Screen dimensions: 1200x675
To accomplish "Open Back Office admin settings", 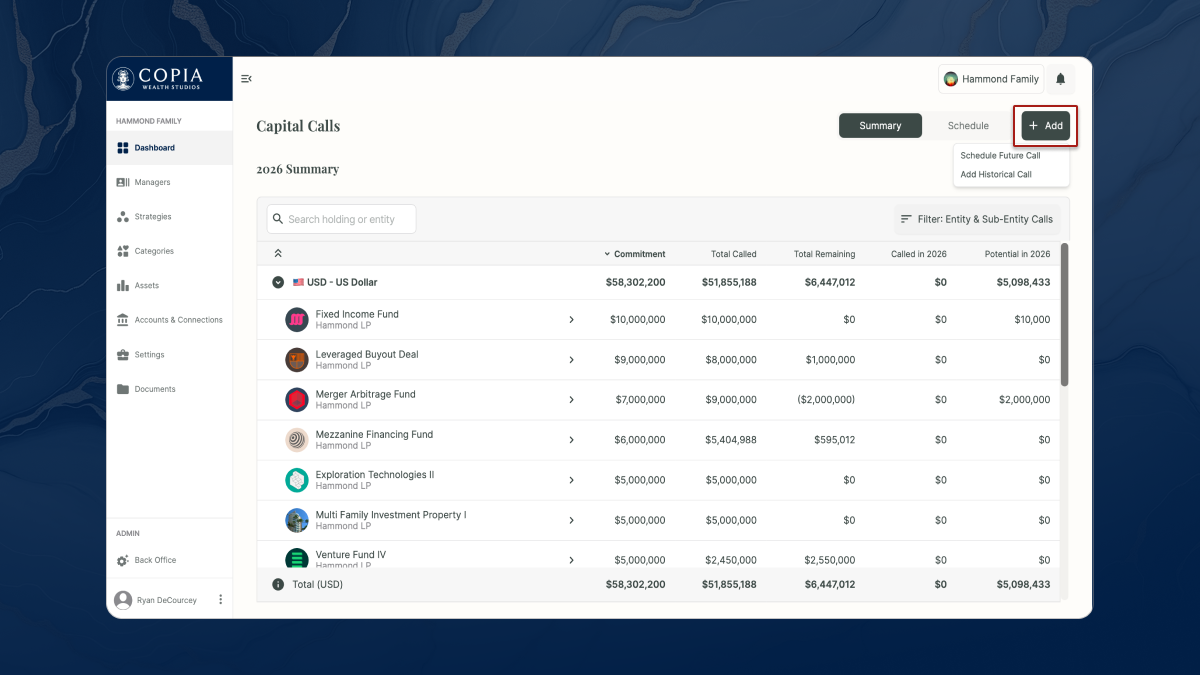I will [154, 560].
